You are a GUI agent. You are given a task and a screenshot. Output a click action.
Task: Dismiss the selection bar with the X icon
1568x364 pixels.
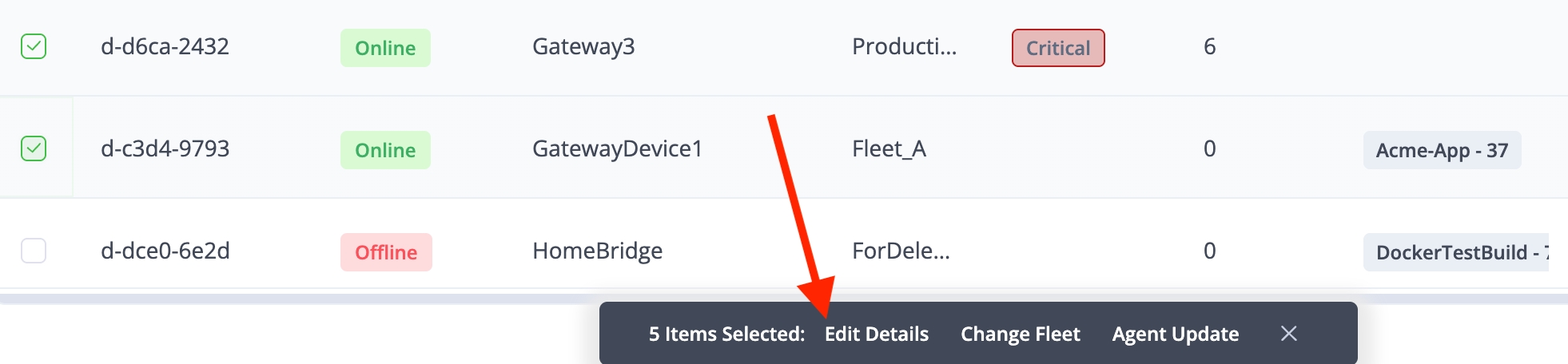point(1288,334)
